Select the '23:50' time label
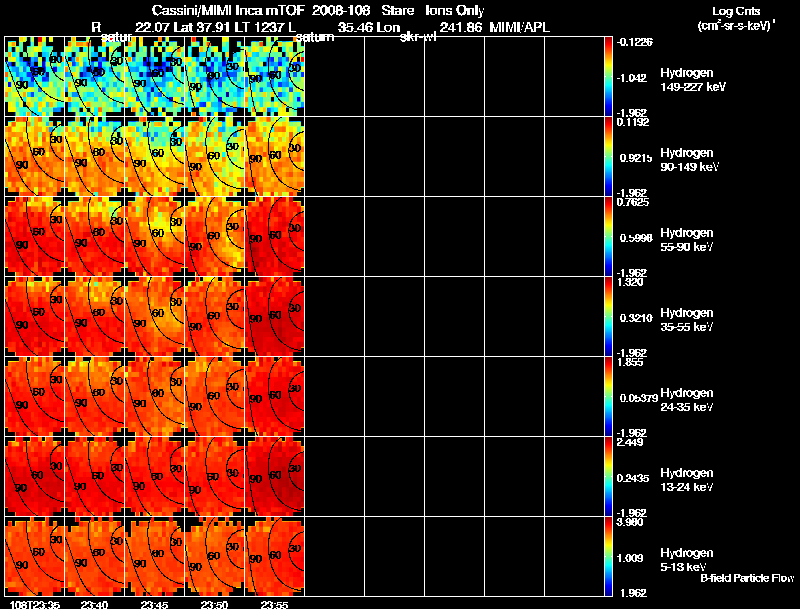This screenshot has width=800, height=609. tap(214, 604)
